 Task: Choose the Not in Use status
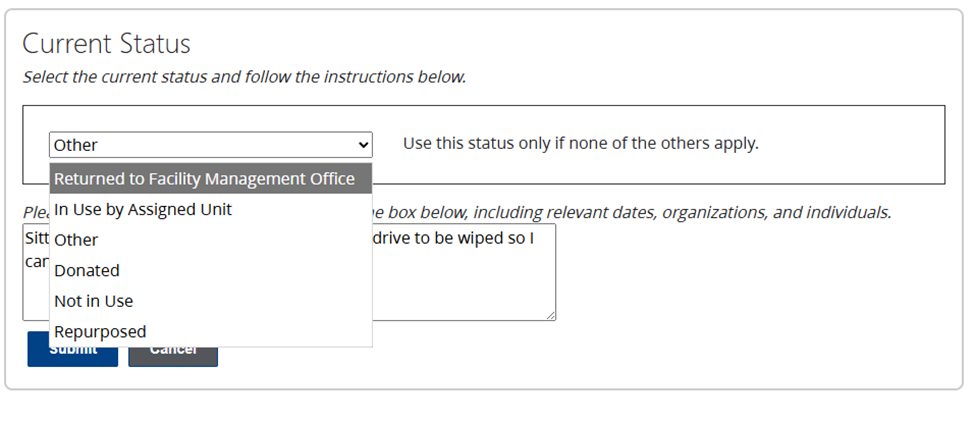point(94,301)
